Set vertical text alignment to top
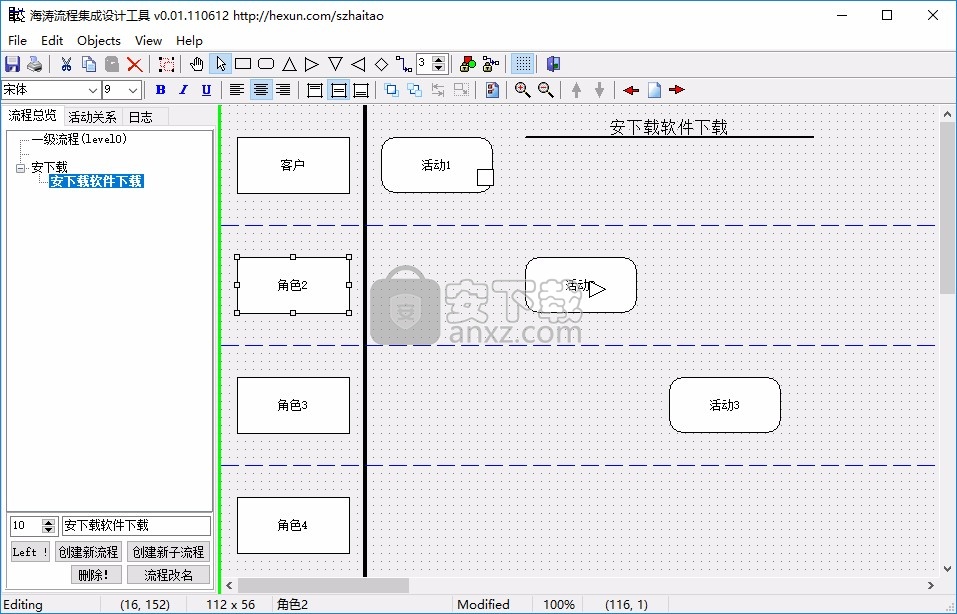This screenshot has width=957, height=614. tap(315, 90)
